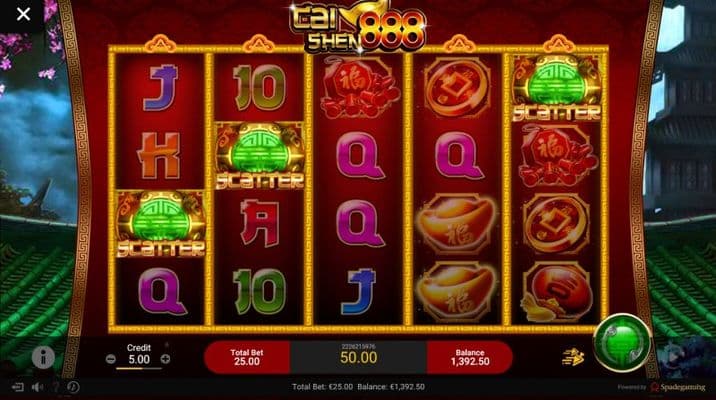
Task: Mute the game sound speaker icon
Action: click(37, 387)
